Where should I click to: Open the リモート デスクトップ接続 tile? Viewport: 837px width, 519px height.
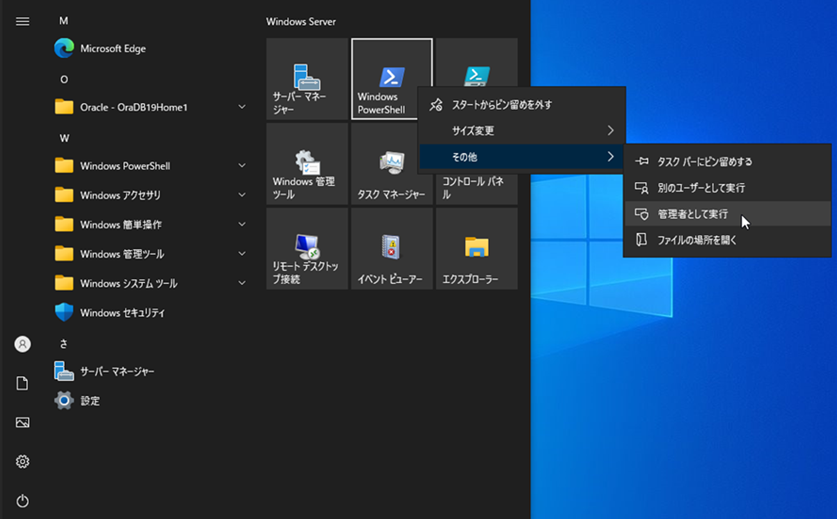(x=307, y=249)
